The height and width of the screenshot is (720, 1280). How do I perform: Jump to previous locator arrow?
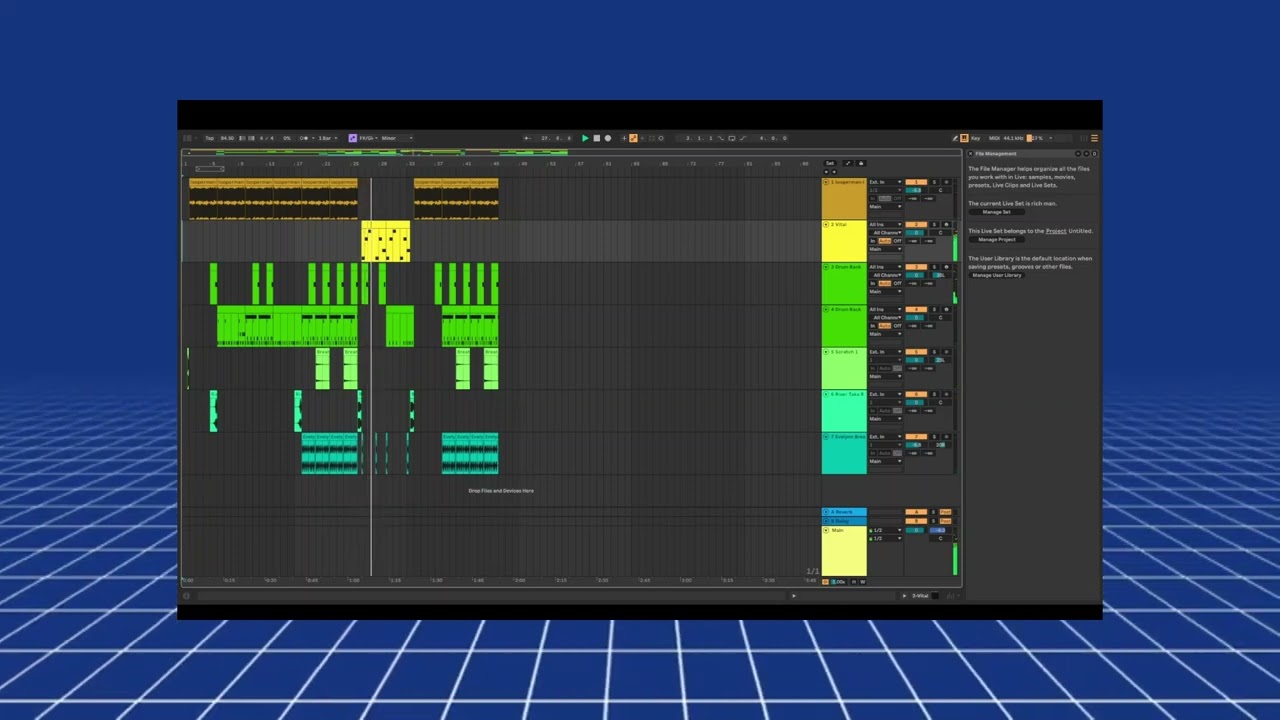(x=826, y=172)
